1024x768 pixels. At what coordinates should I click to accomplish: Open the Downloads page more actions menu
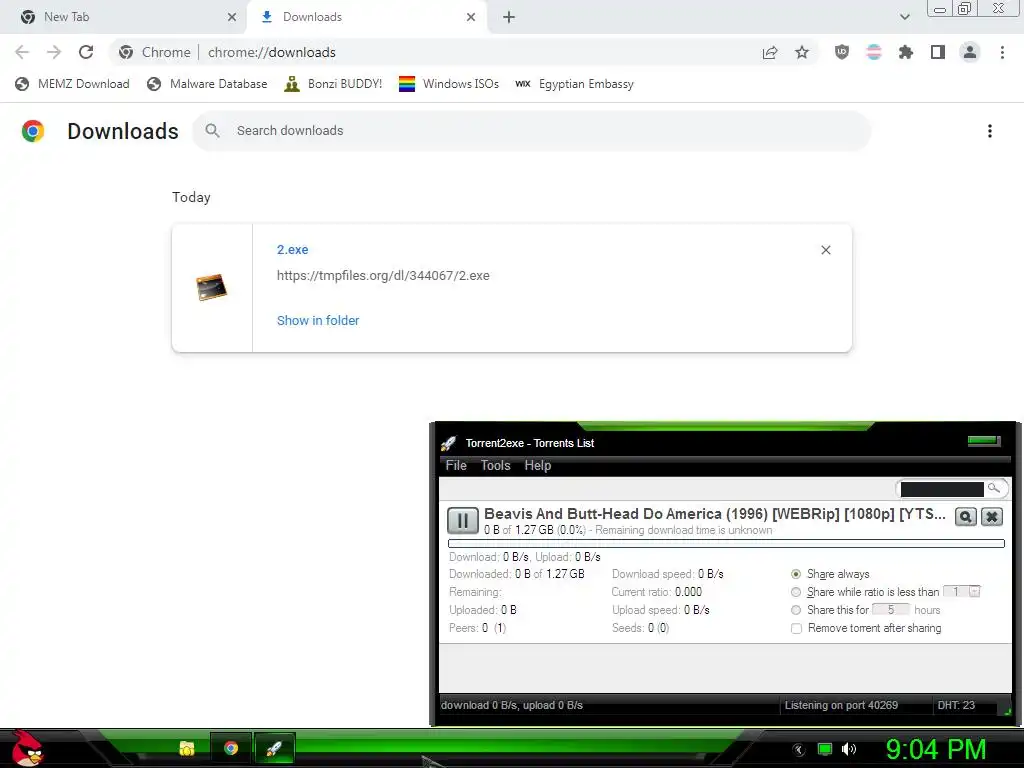(989, 131)
